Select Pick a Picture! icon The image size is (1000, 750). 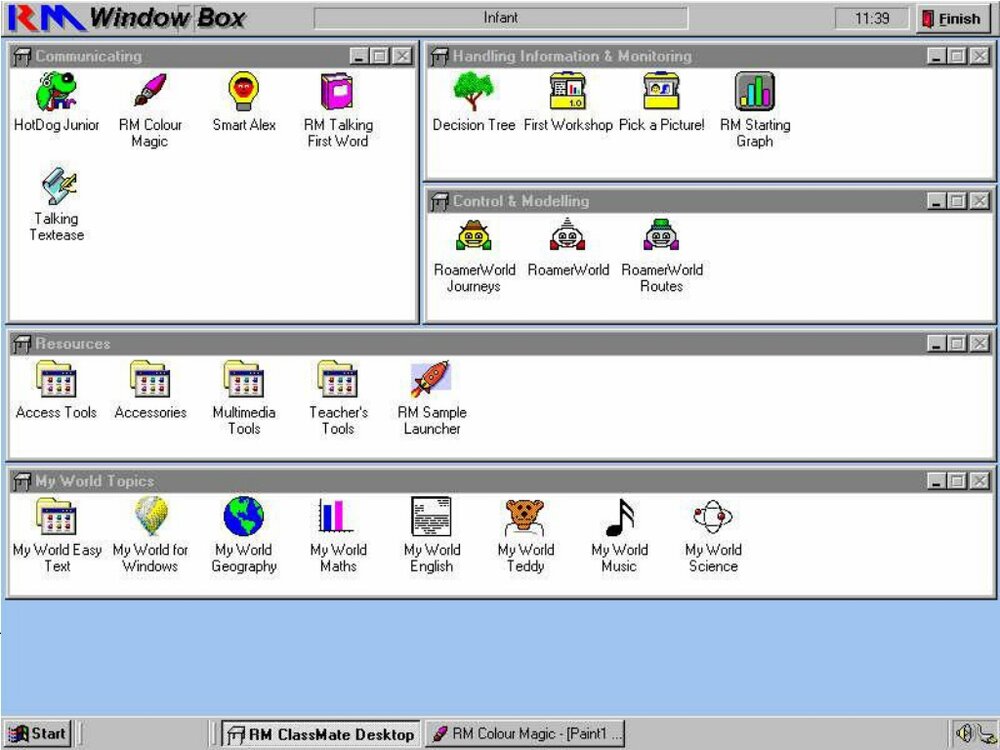coord(661,91)
